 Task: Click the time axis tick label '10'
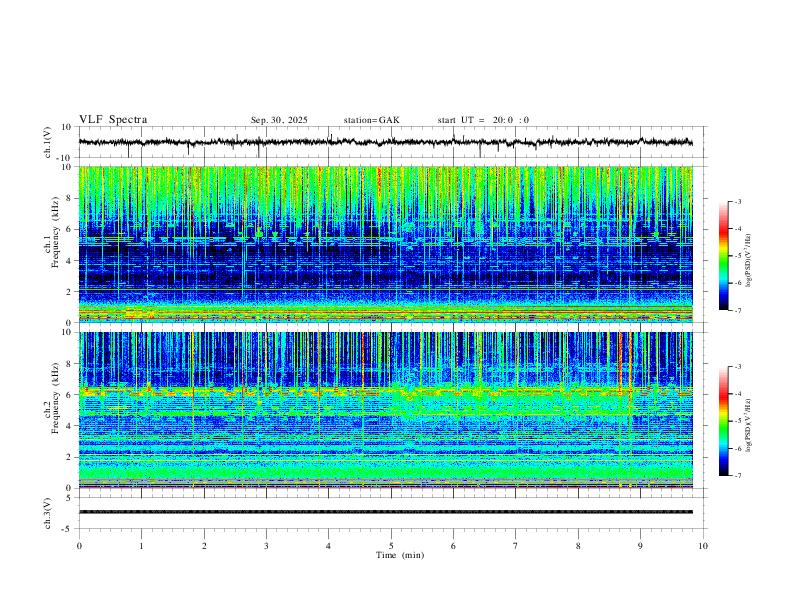coord(703,546)
